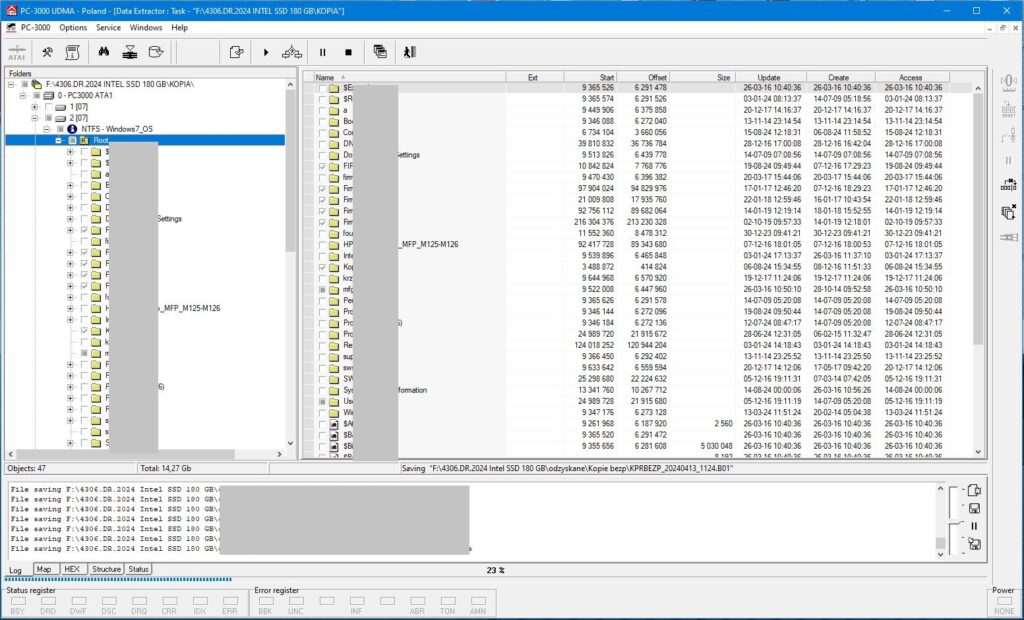This screenshot has height=620, width=1024.
Task: Sort file list by Ext column
Action: pos(535,77)
